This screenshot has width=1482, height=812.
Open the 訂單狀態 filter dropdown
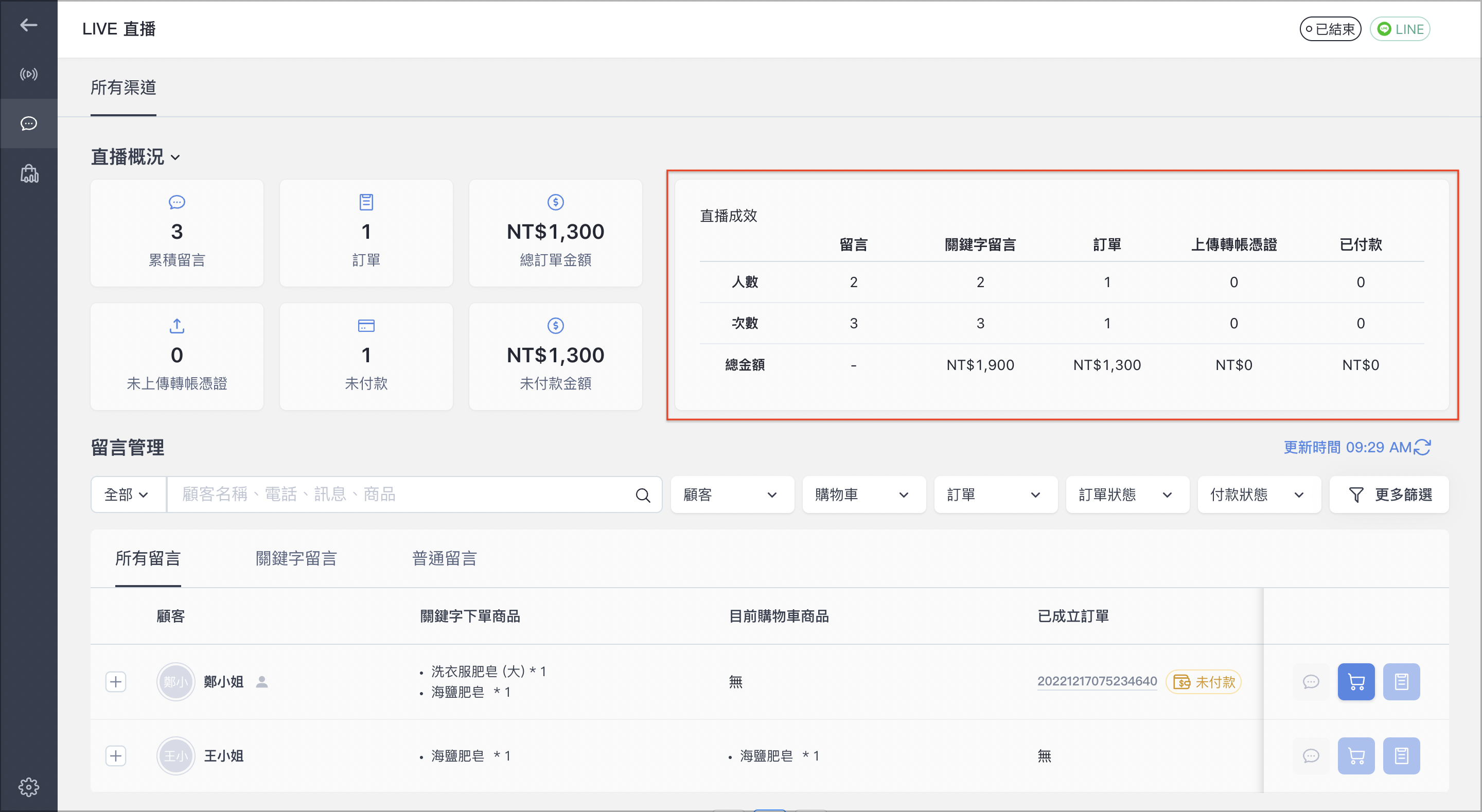coord(1127,495)
